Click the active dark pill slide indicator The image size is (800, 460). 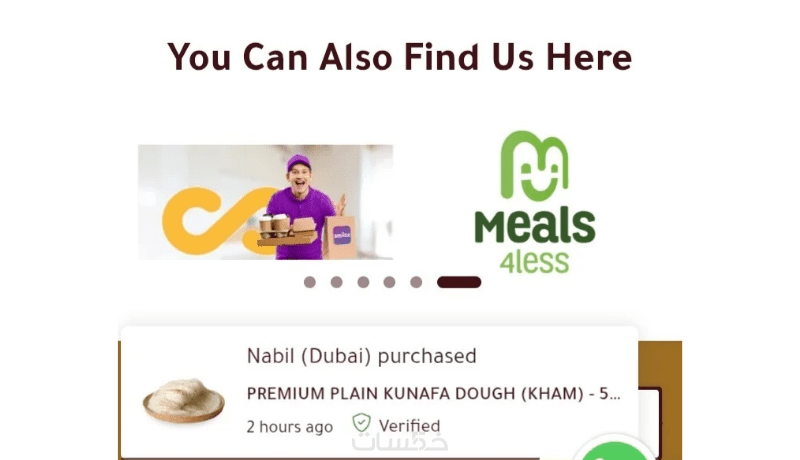pyautogui.click(x=459, y=282)
